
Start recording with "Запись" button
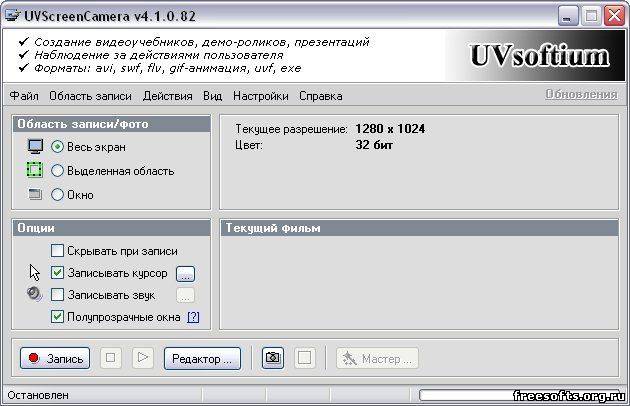pyautogui.click(x=55, y=358)
